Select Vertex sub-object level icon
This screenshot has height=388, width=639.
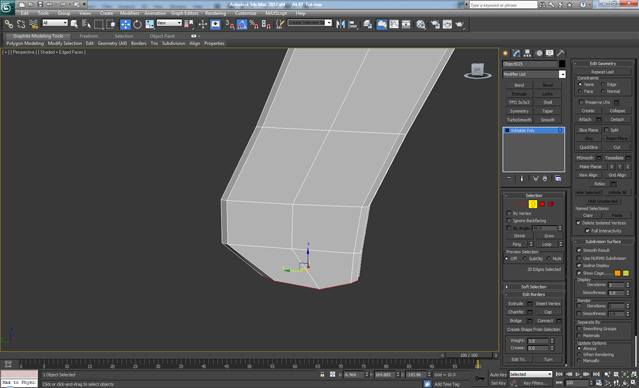514,204
